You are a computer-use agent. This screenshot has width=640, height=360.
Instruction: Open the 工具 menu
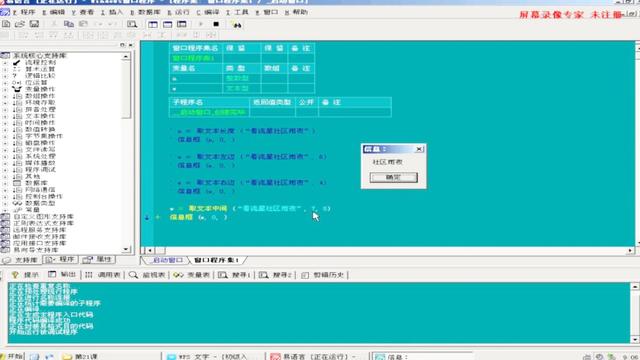click(x=238, y=12)
